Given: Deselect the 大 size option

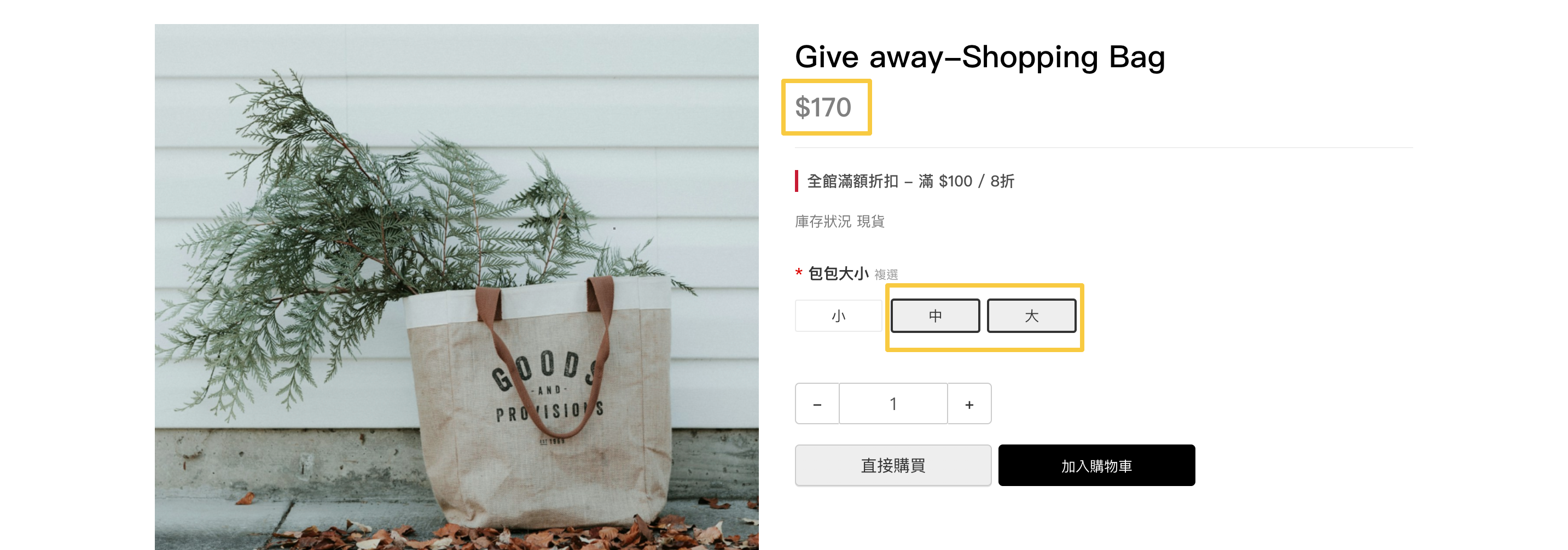Looking at the screenshot, I should tap(1031, 316).
